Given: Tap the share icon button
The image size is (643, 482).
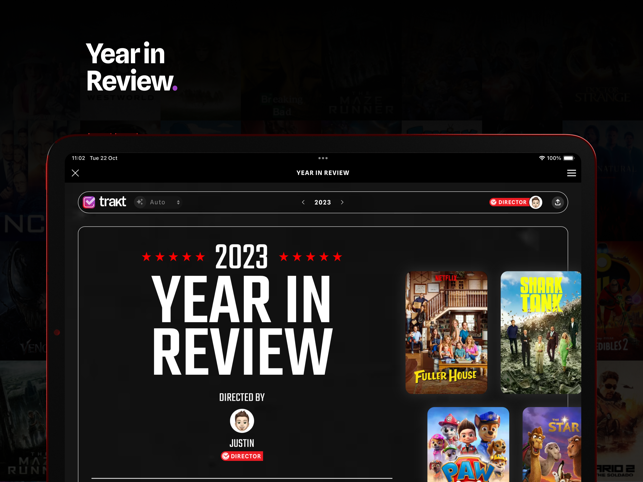Looking at the screenshot, I should click(x=557, y=202).
